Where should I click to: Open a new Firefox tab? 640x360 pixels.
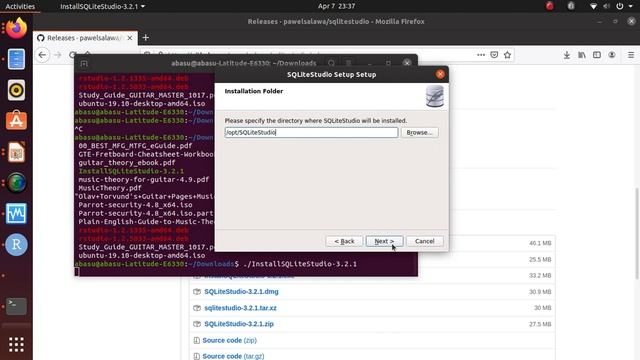pos(146,38)
